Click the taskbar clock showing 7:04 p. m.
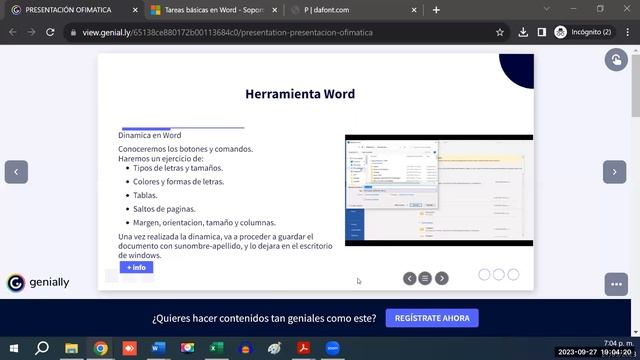This screenshot has width=640, height=360. 619,343
